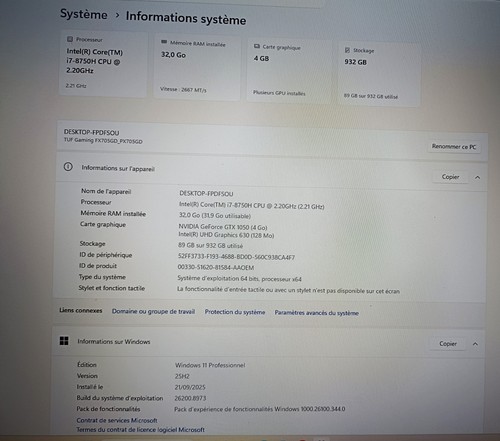Select the ID de produit value
This screenshot has width=500, height=441.
(216, 267)
